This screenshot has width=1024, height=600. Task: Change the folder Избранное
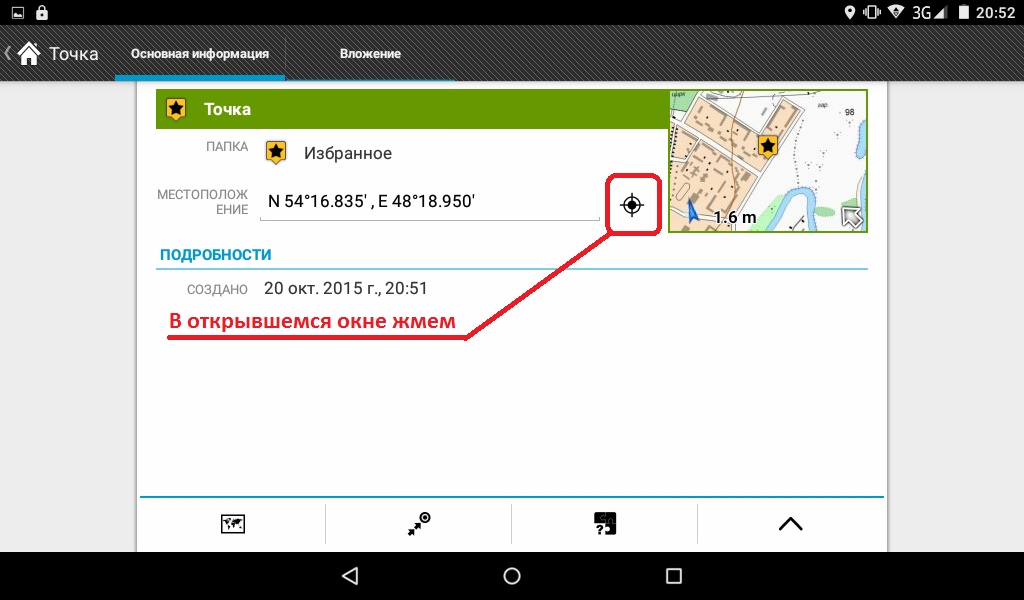point(347,154)
